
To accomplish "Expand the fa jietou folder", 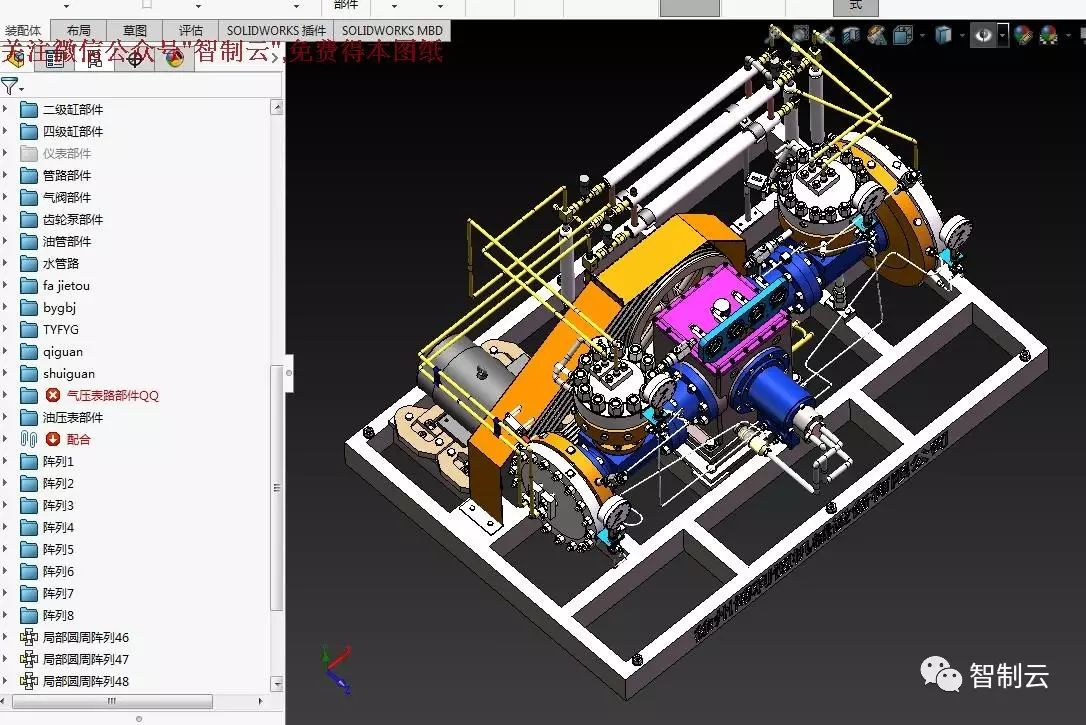I will (6, 285).
